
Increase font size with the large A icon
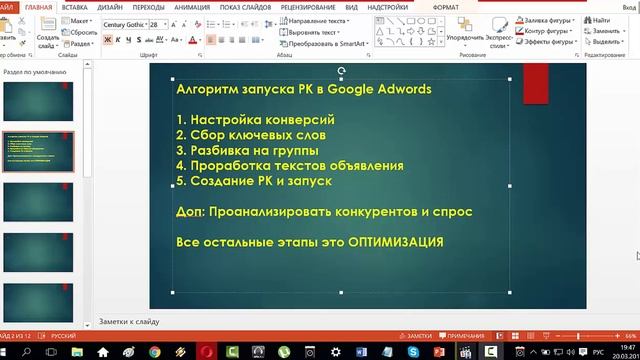(x=173, y=25)
